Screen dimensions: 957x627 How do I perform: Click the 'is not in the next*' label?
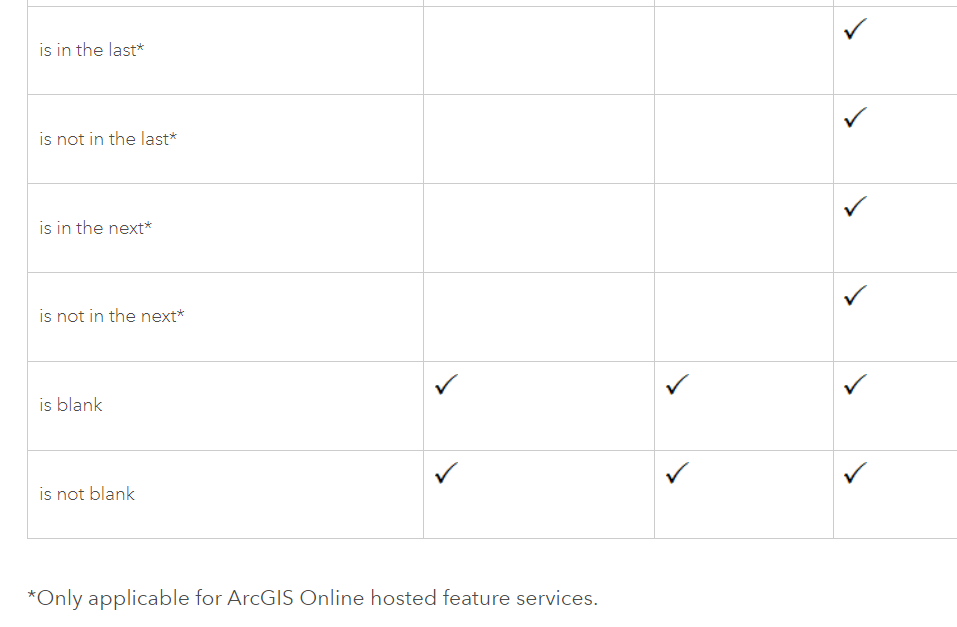coord(112,316)
